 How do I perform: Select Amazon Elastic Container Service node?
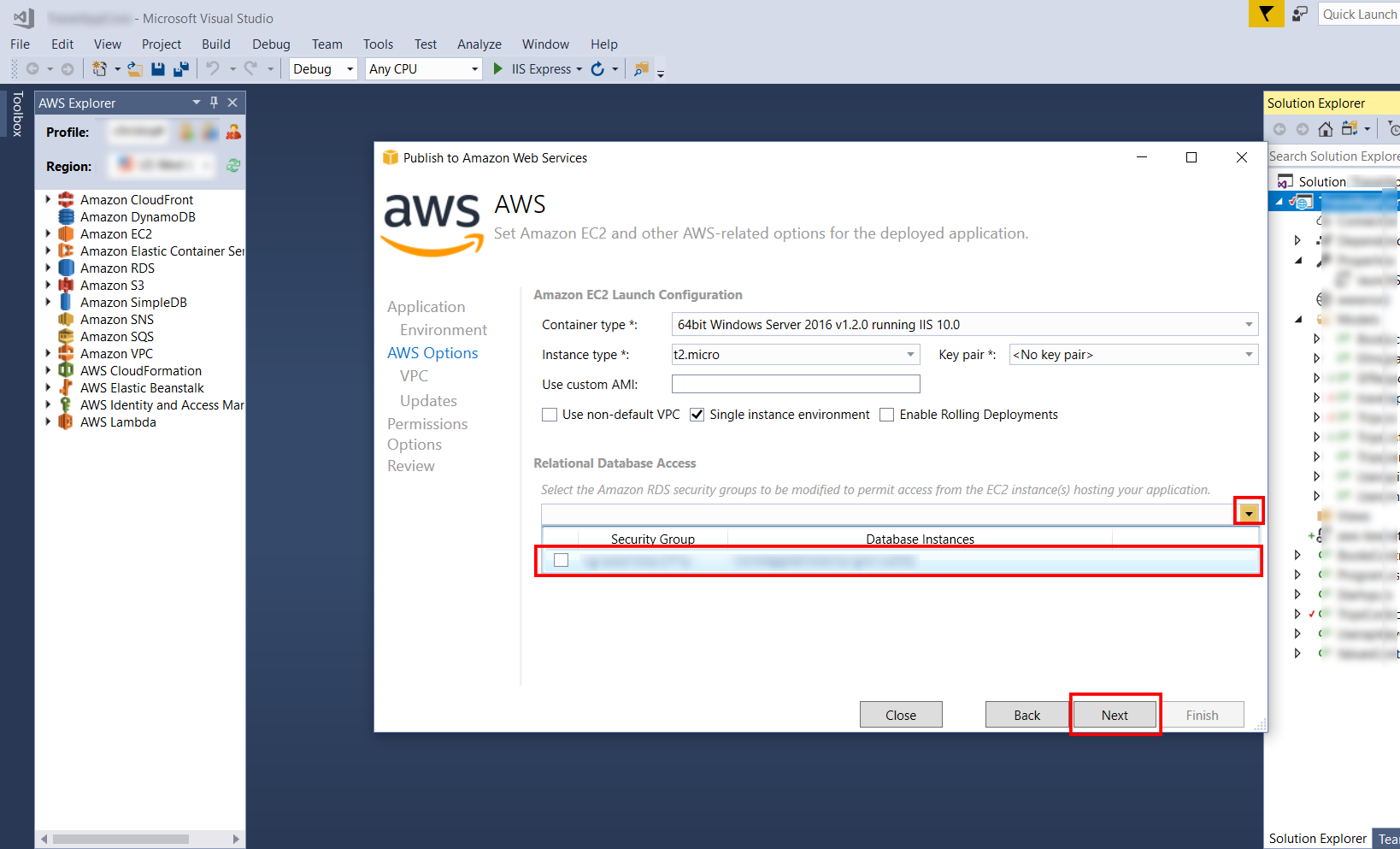tap(162, 251)
